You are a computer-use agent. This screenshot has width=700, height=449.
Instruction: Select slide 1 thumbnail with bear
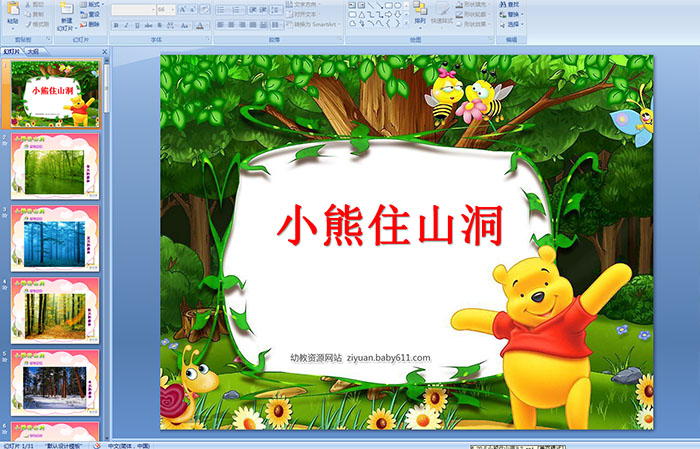55,94
